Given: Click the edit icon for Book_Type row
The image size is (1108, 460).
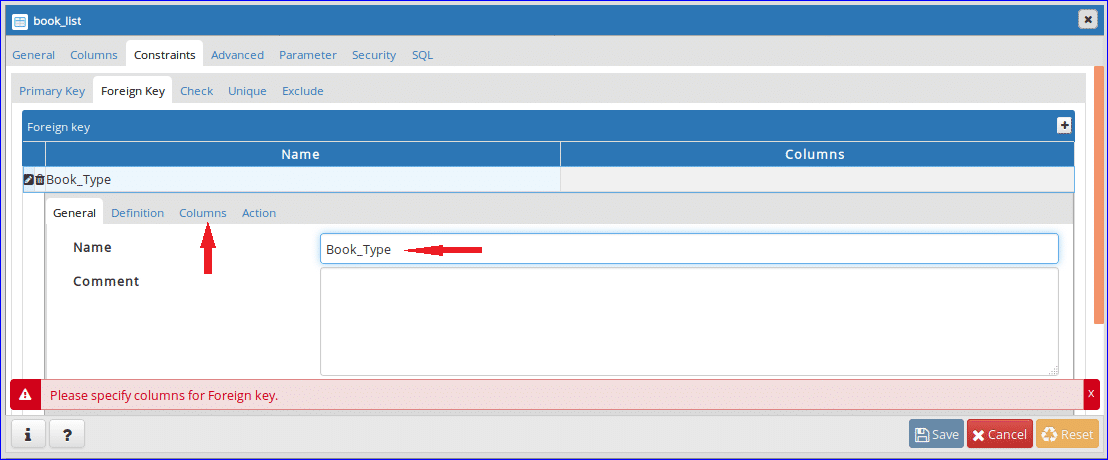Looking at the screenshot, I should click(x=28, y=179).
